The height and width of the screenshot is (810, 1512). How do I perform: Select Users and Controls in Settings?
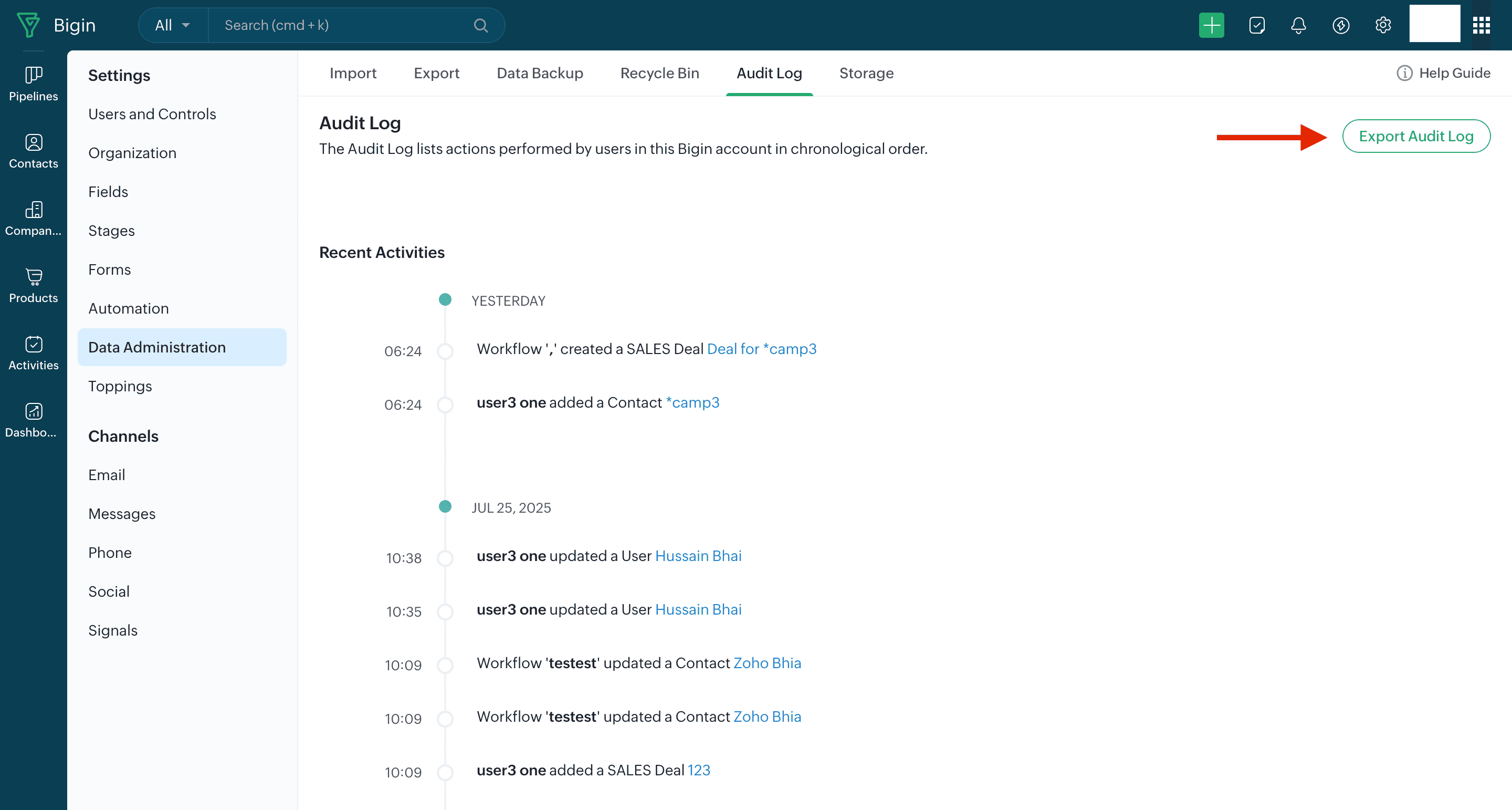pyautogui.click(x=152, y=114)
